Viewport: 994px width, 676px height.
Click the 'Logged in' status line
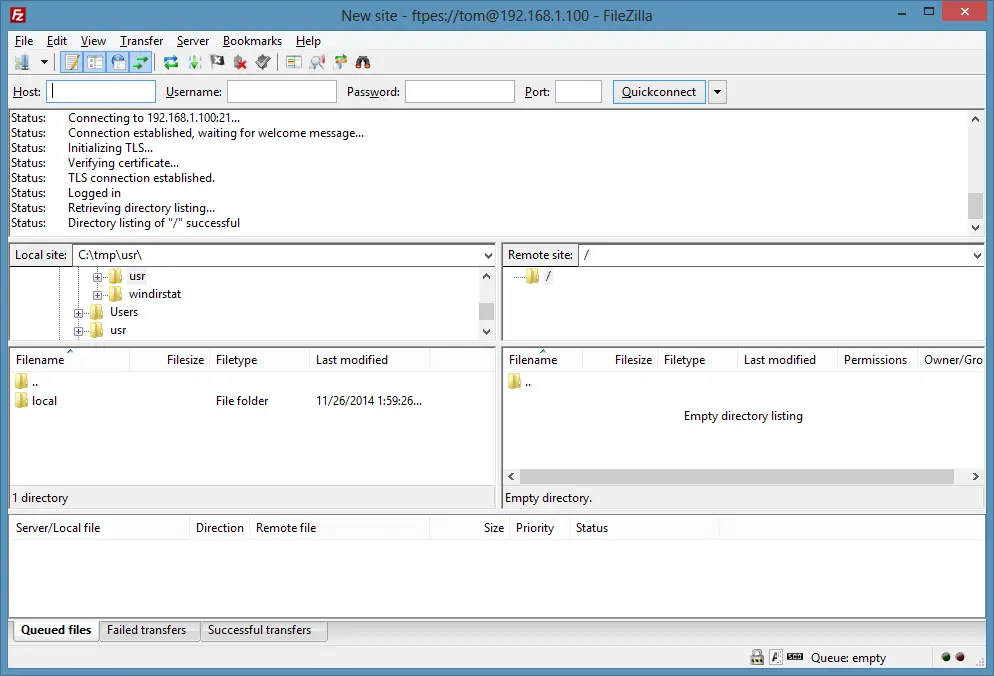click(x=94, y=193)
